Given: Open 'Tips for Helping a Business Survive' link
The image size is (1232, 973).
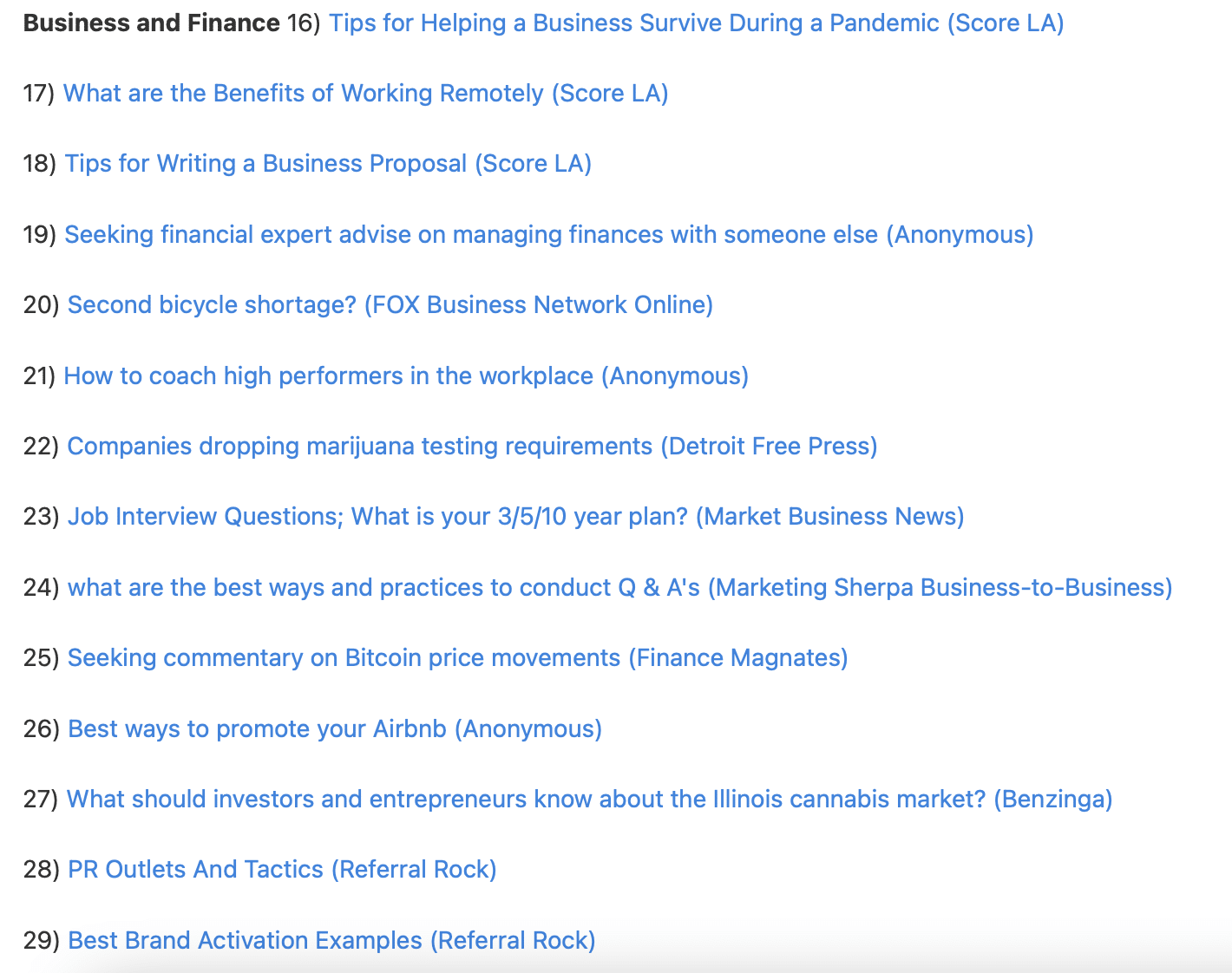Looking at the screenshot, I should click(x=696, y=23).
